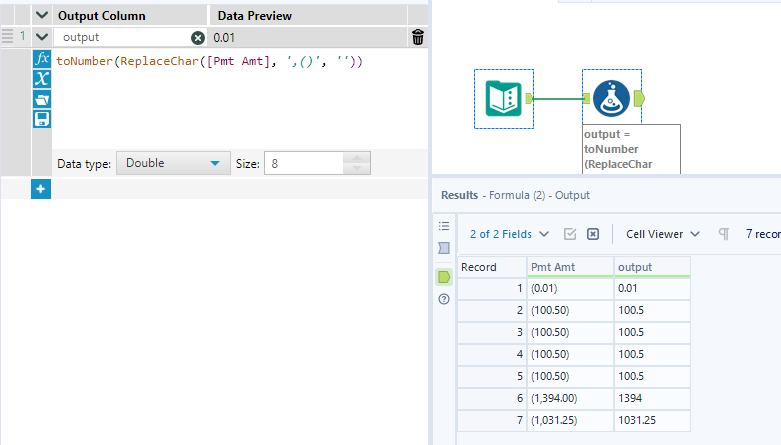Open the Data type Double dropdown
Viewport: 781px width, 445px height.
(x=173, y=163)
